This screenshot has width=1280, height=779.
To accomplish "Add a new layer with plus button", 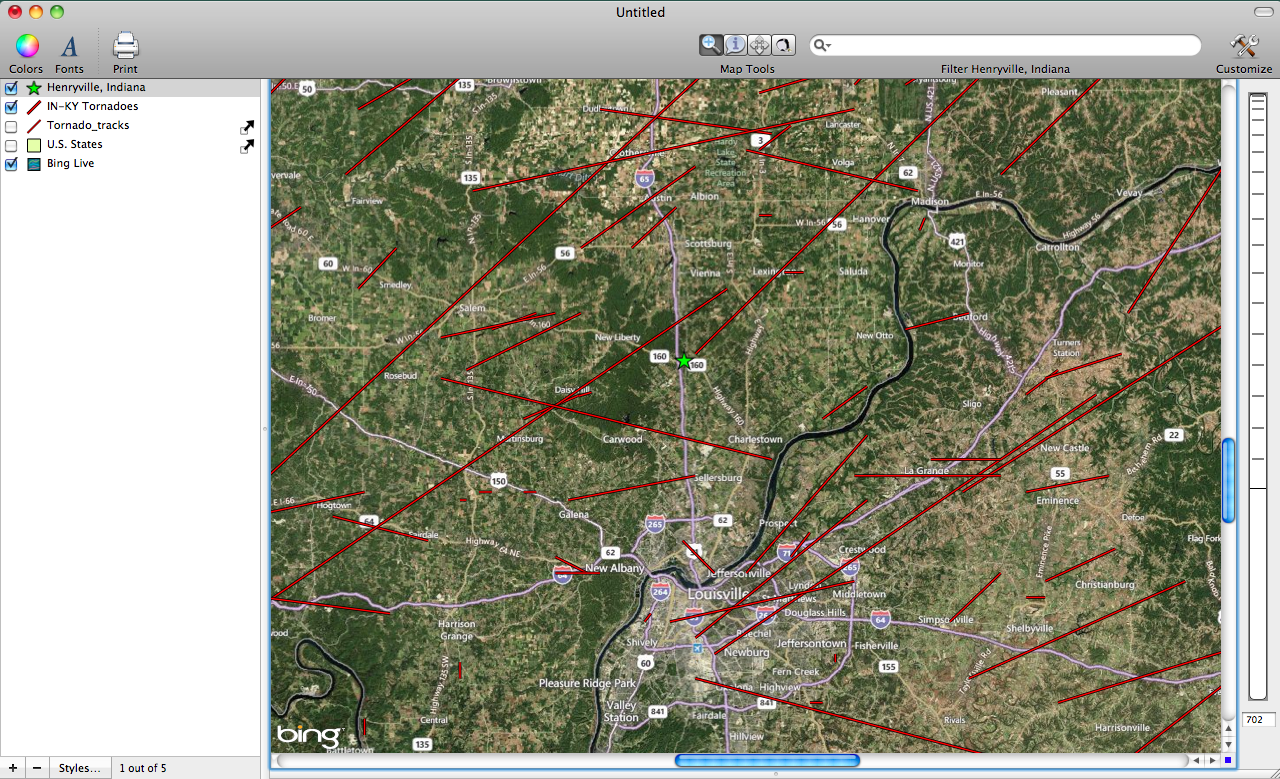I will pos(12,768).
